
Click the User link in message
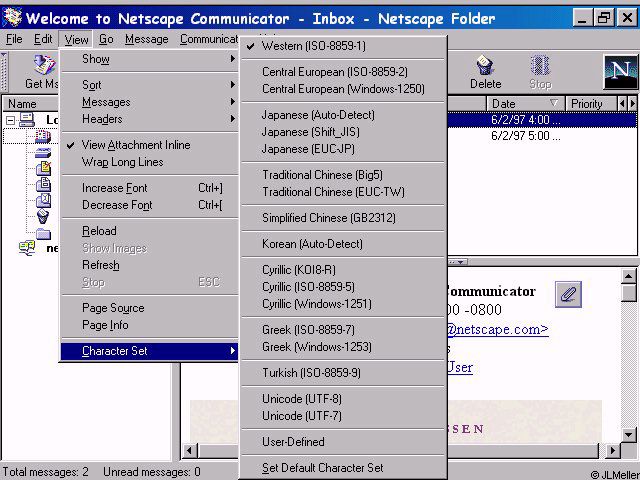point(460,367)
